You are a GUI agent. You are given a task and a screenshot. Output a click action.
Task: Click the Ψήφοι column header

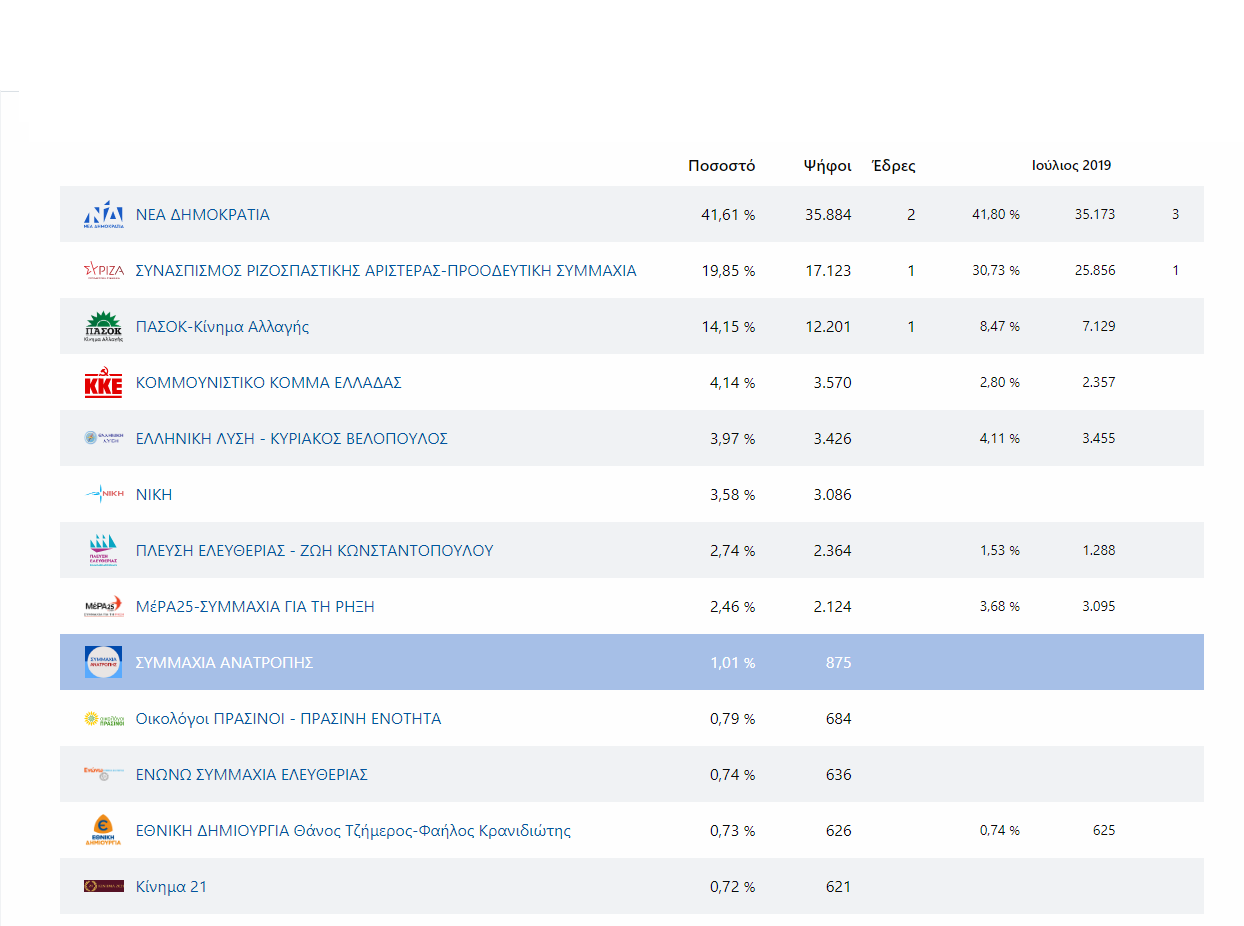[x=828, y=166]
